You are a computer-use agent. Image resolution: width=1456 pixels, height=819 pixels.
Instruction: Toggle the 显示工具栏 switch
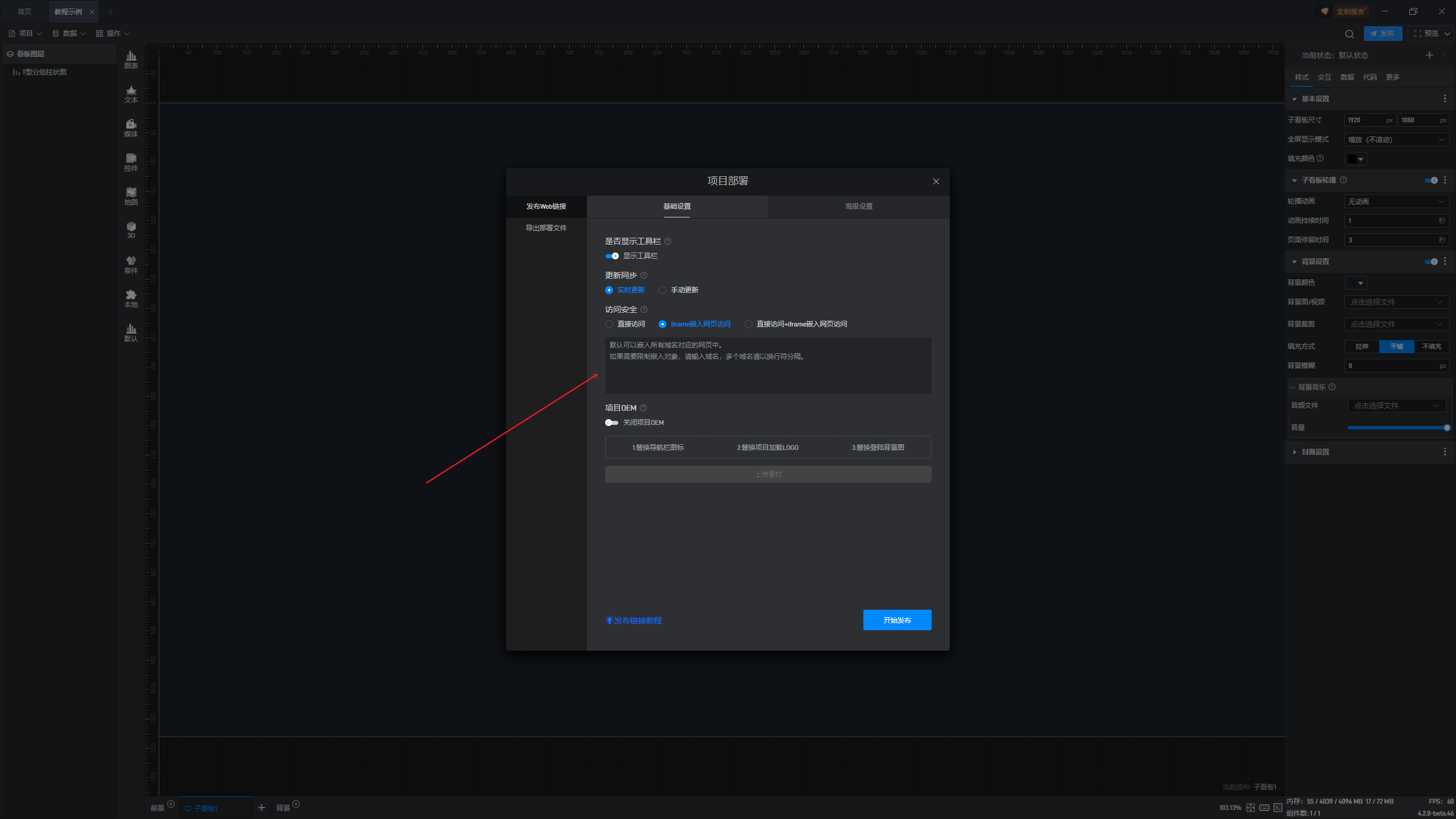[612, 256]
